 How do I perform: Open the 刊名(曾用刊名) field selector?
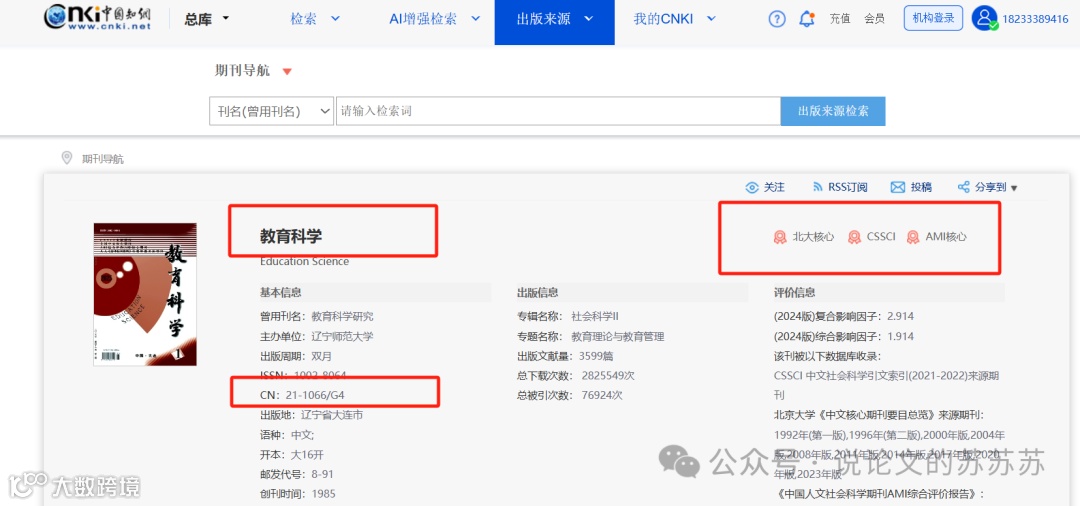click(271, 111)
